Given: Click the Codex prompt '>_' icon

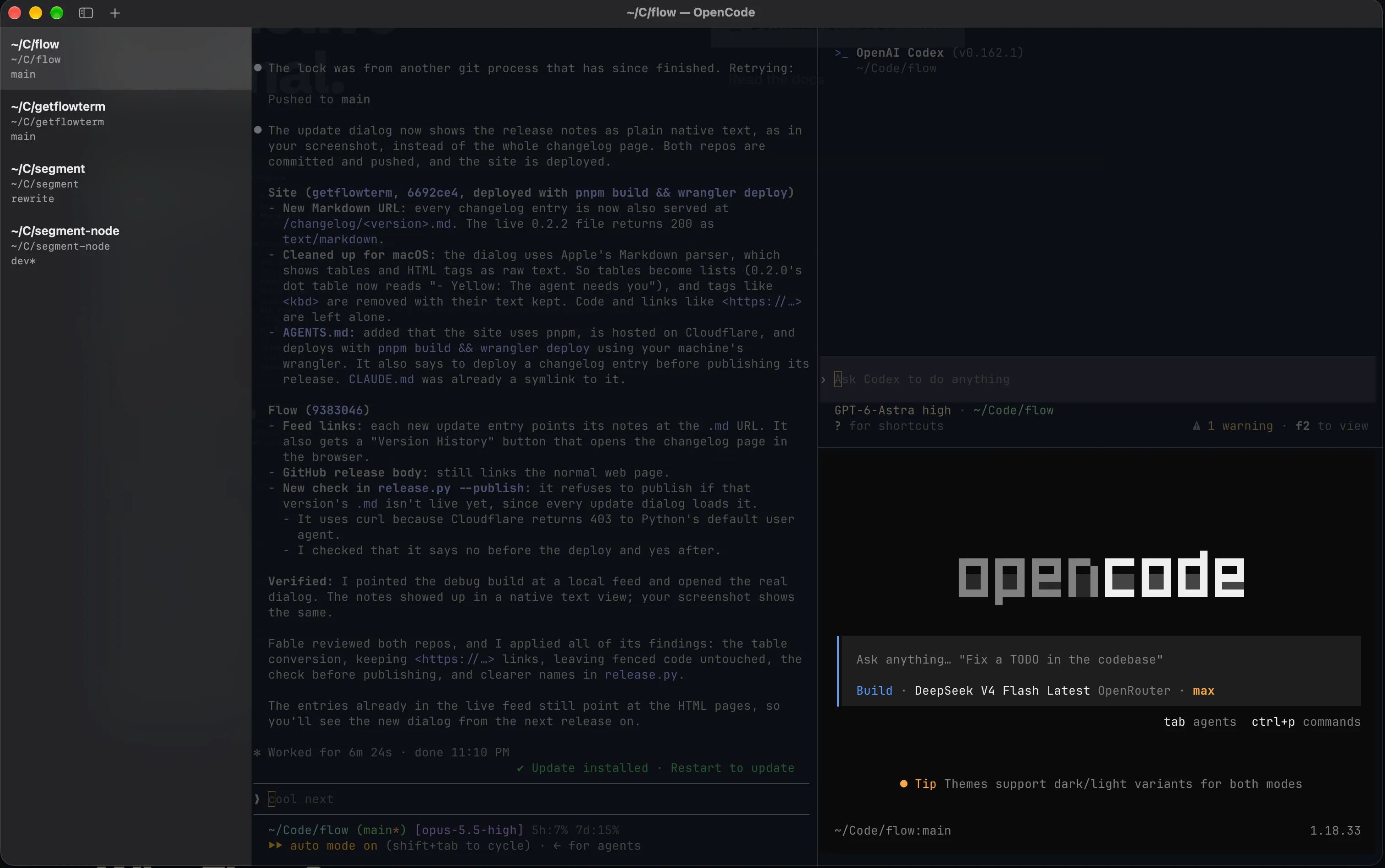Looking at the screenshot, I should coord(841,53).
